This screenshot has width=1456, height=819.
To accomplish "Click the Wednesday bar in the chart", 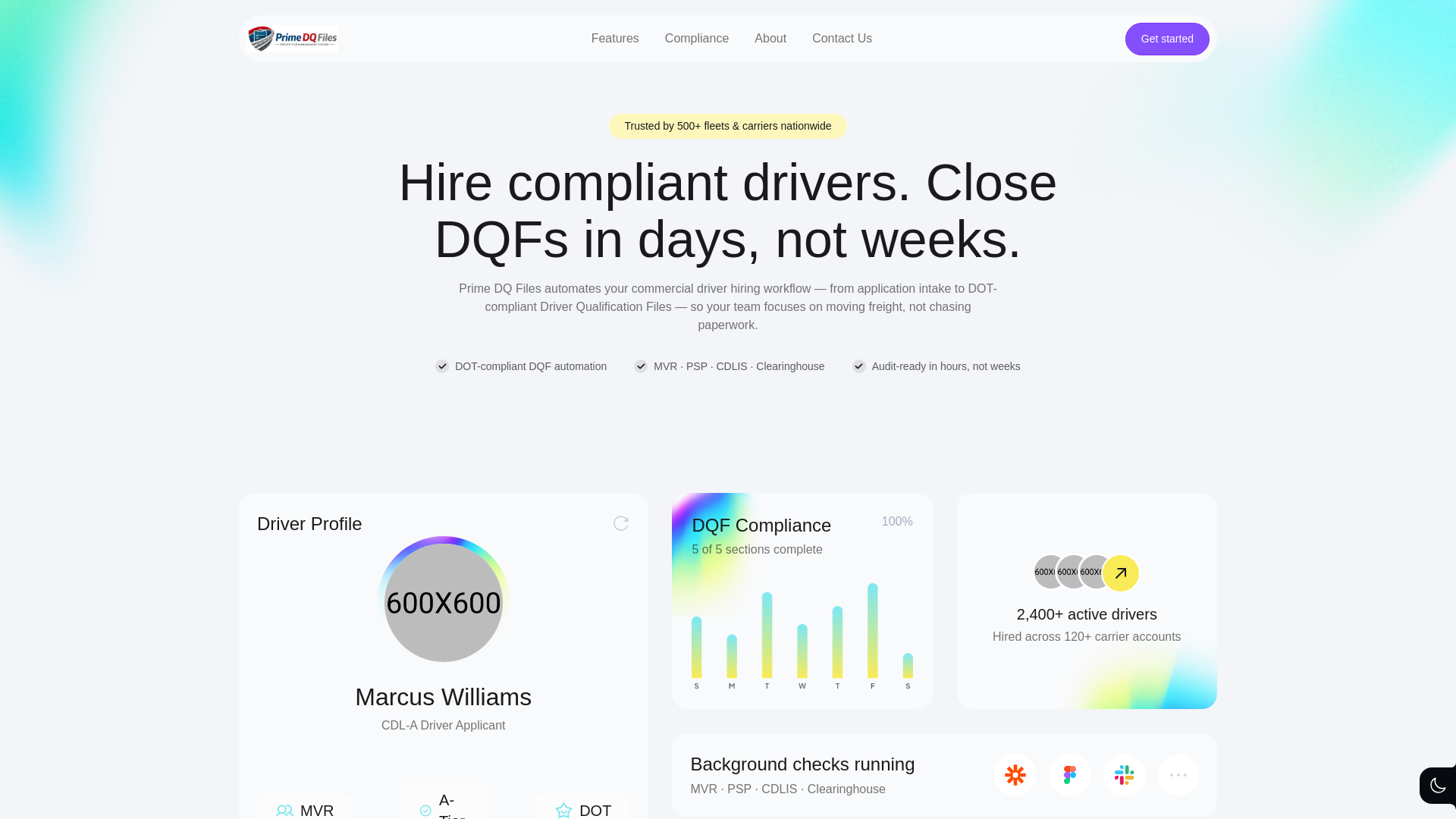I will point(802,651).
